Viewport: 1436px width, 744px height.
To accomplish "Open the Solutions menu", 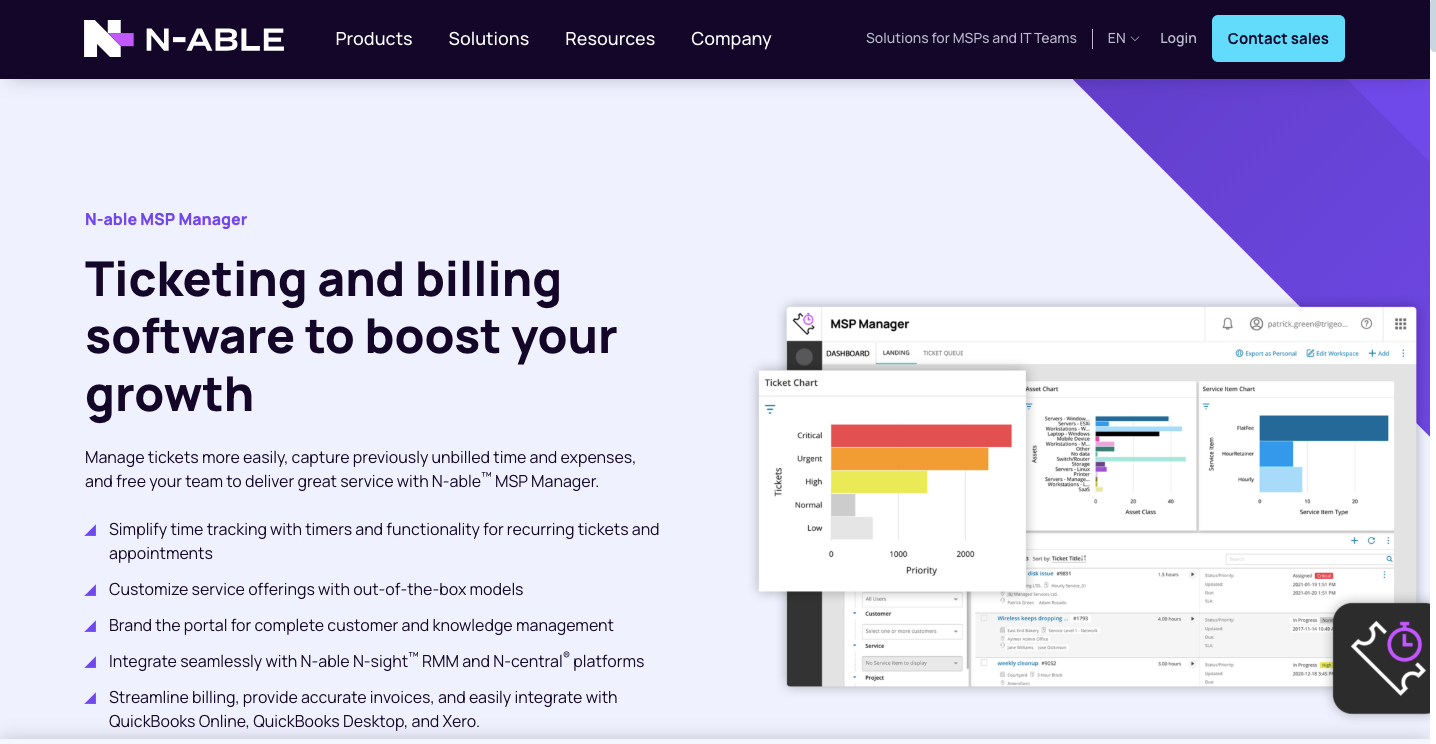I will point(489,39).
